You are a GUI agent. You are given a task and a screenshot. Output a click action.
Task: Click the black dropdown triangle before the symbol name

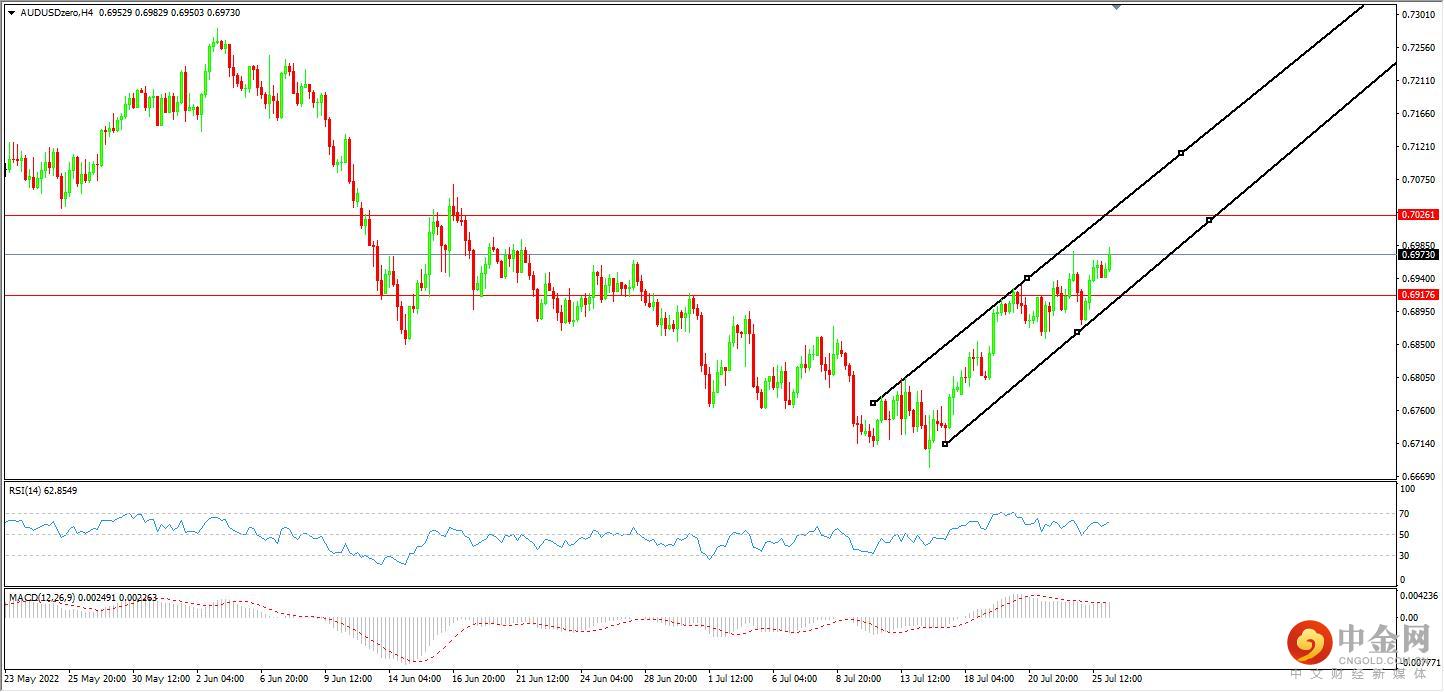pyautogui.click(x=10, y=14)
